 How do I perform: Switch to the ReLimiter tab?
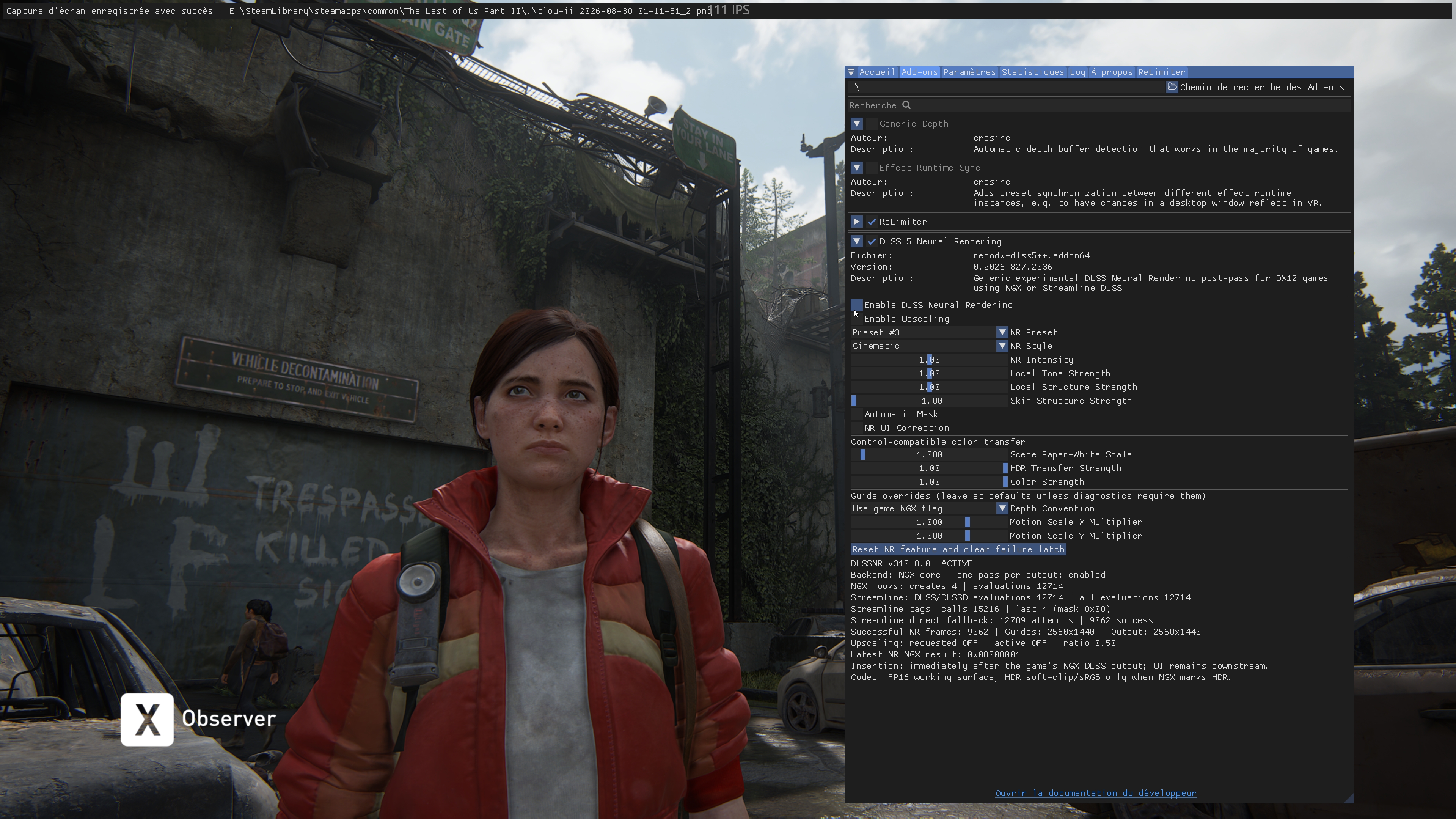(x=1162, y=72)
